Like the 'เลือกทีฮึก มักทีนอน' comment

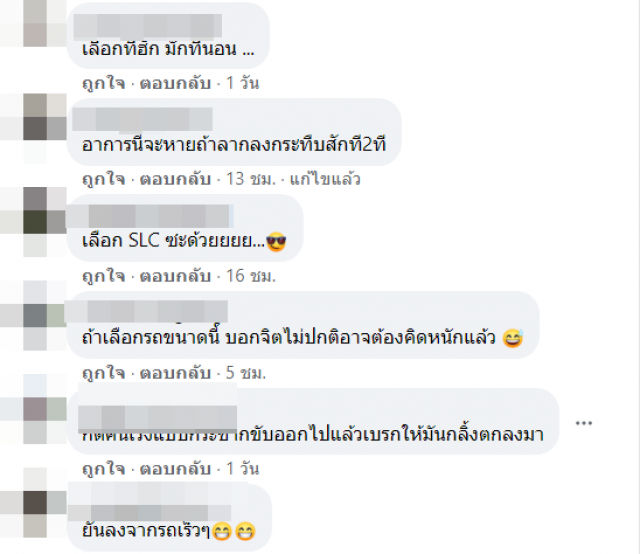click(104, 83)
